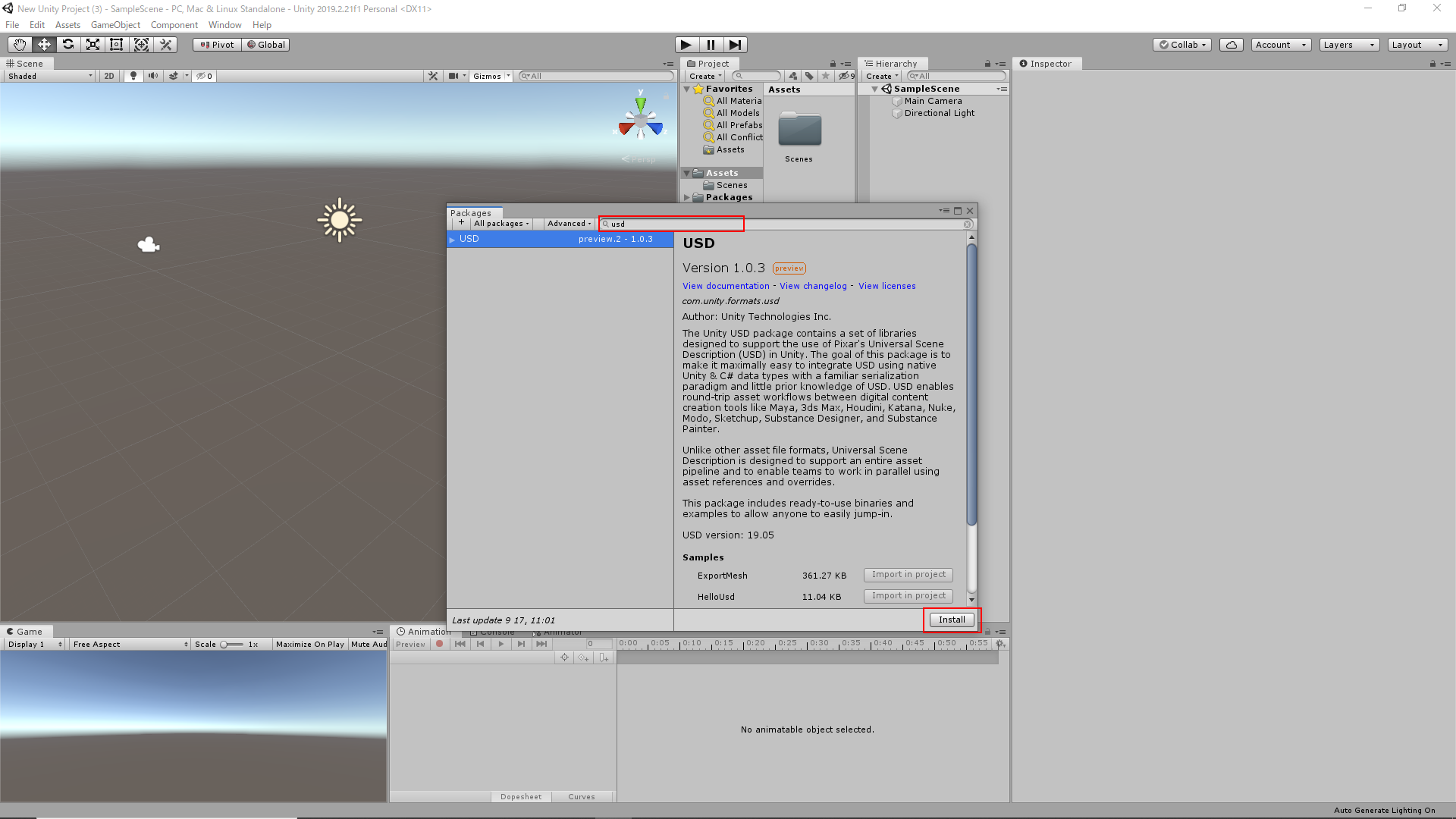Toggle hidden objects visibility counter in Scene
This screenshot has width=1456, height=819.
(205, 76)
